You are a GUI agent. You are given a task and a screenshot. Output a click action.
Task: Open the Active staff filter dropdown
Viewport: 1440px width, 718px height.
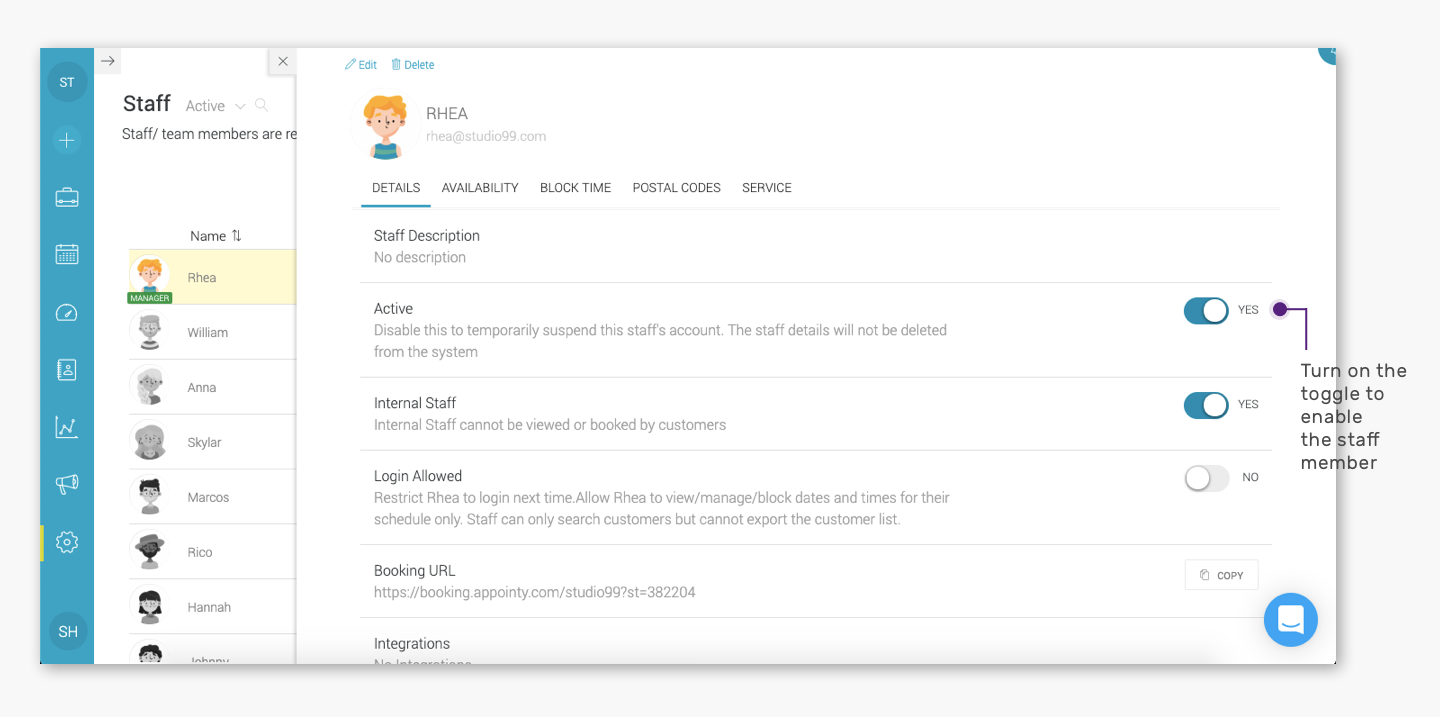coord(215,106)
